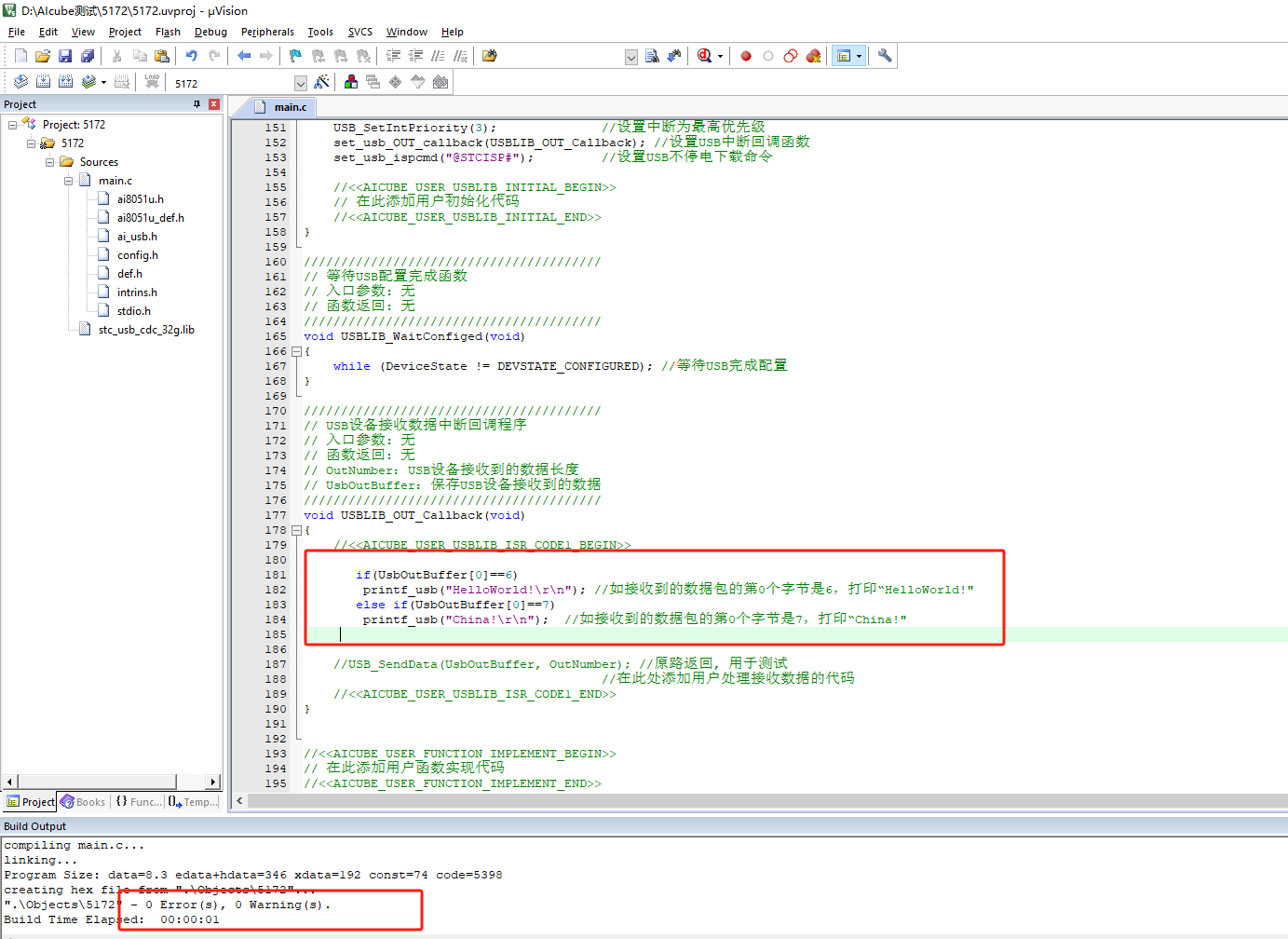Select ai8051u.h in the project tree
Screen dimensions: 1288x939
141,199
